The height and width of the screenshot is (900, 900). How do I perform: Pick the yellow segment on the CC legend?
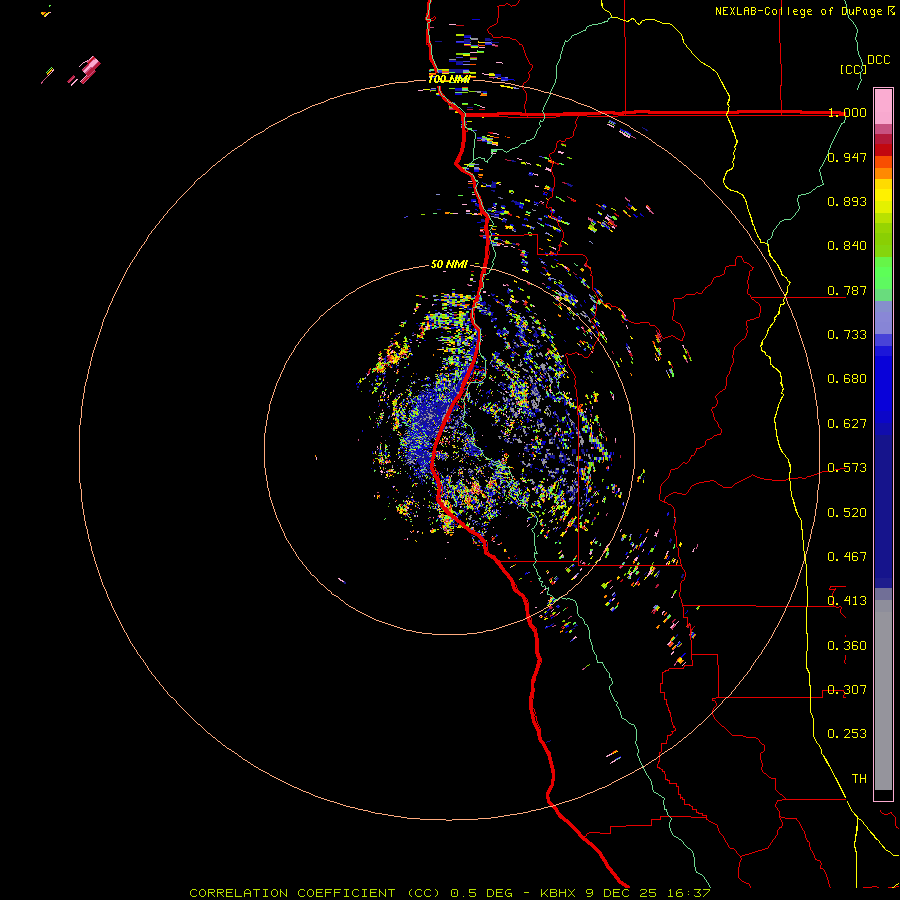[x=883, y=195]
